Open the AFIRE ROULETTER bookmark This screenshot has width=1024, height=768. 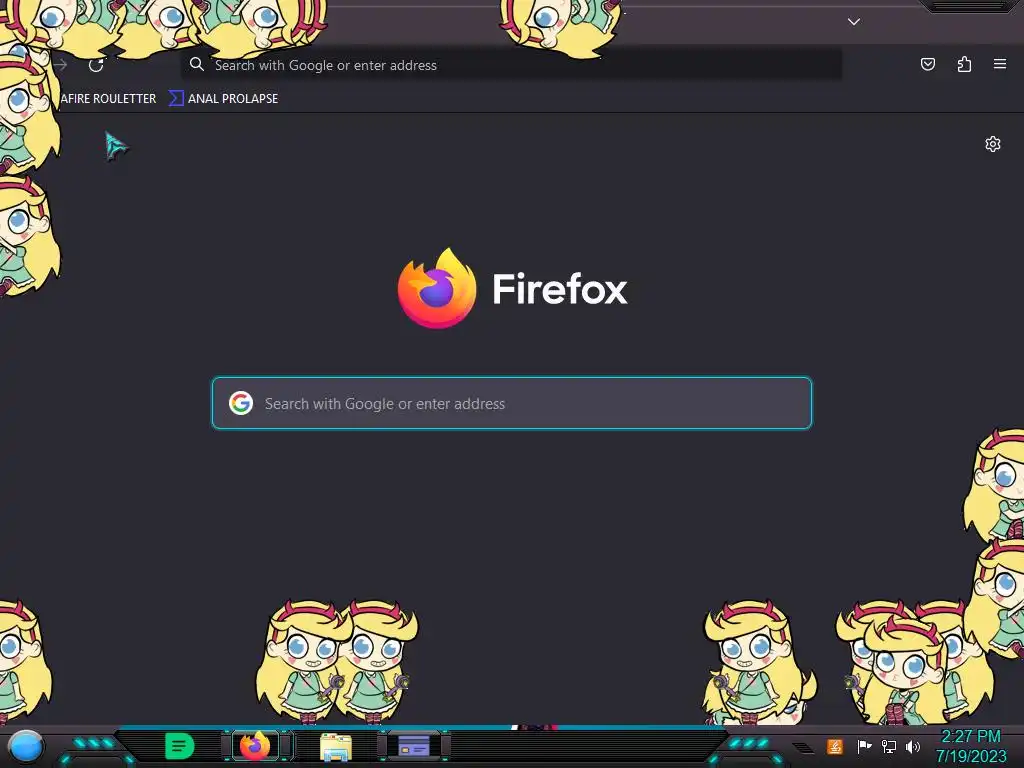(108, 99)
